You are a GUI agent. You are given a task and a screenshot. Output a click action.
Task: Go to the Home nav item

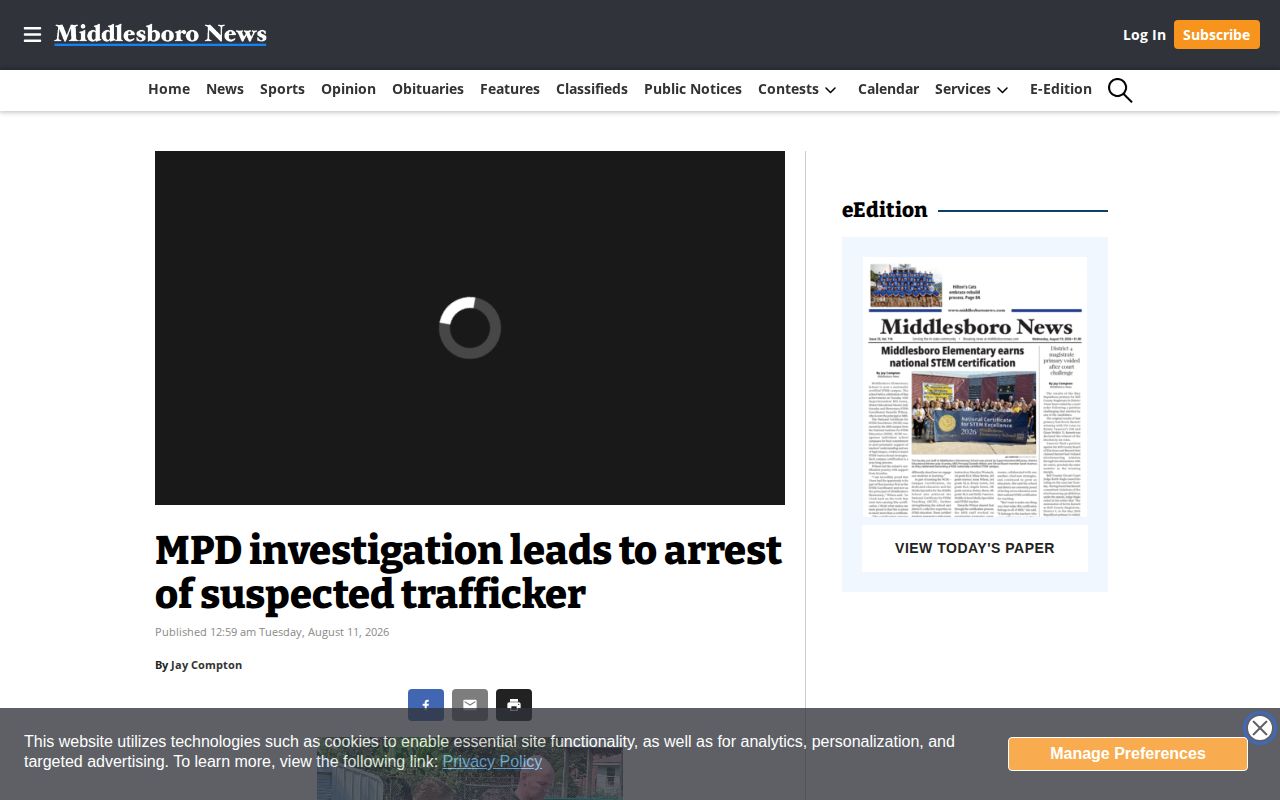click(x=169, y=89)
